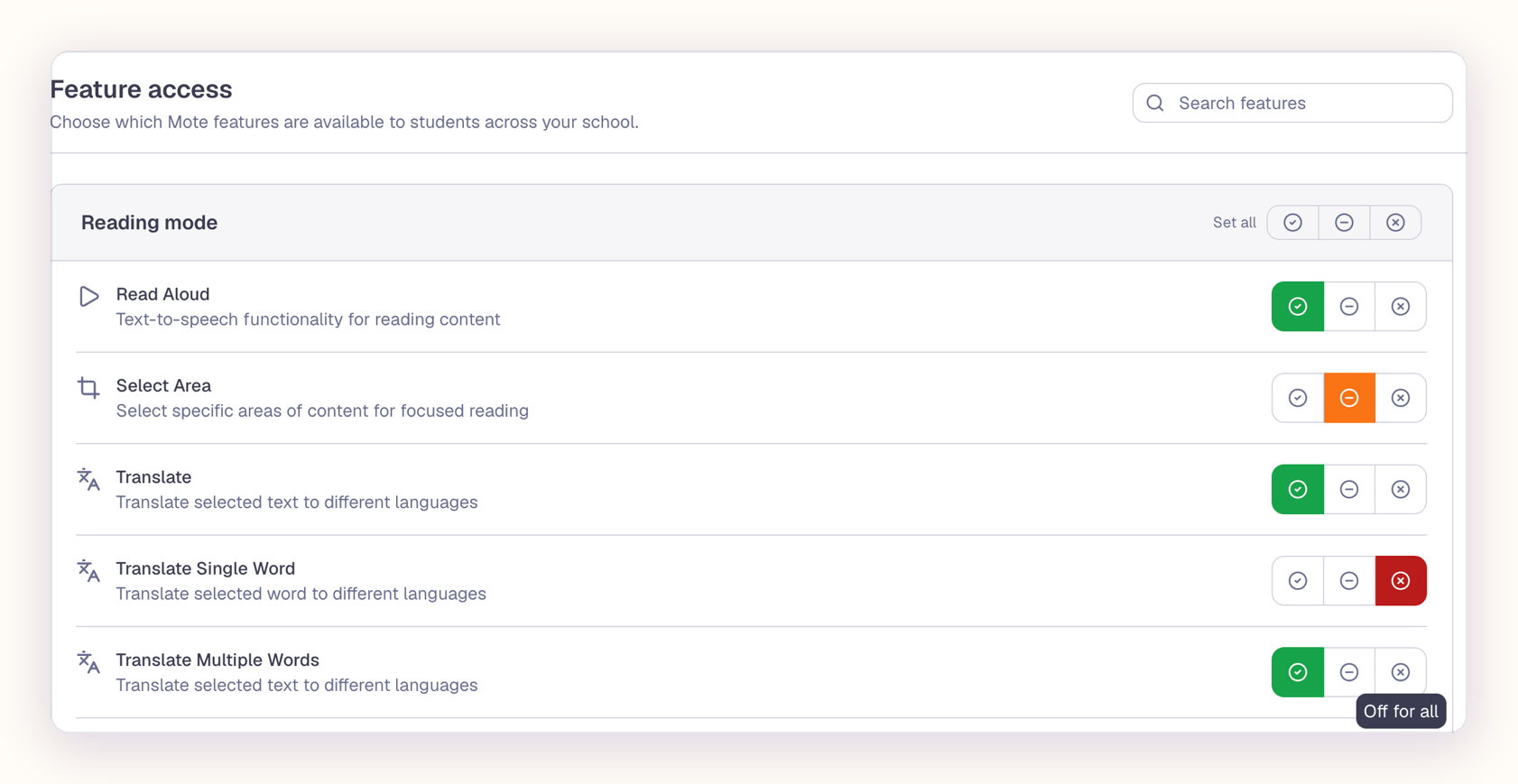
Task: Set Translate Single Word to minus option
Action: click(1349, 581)
